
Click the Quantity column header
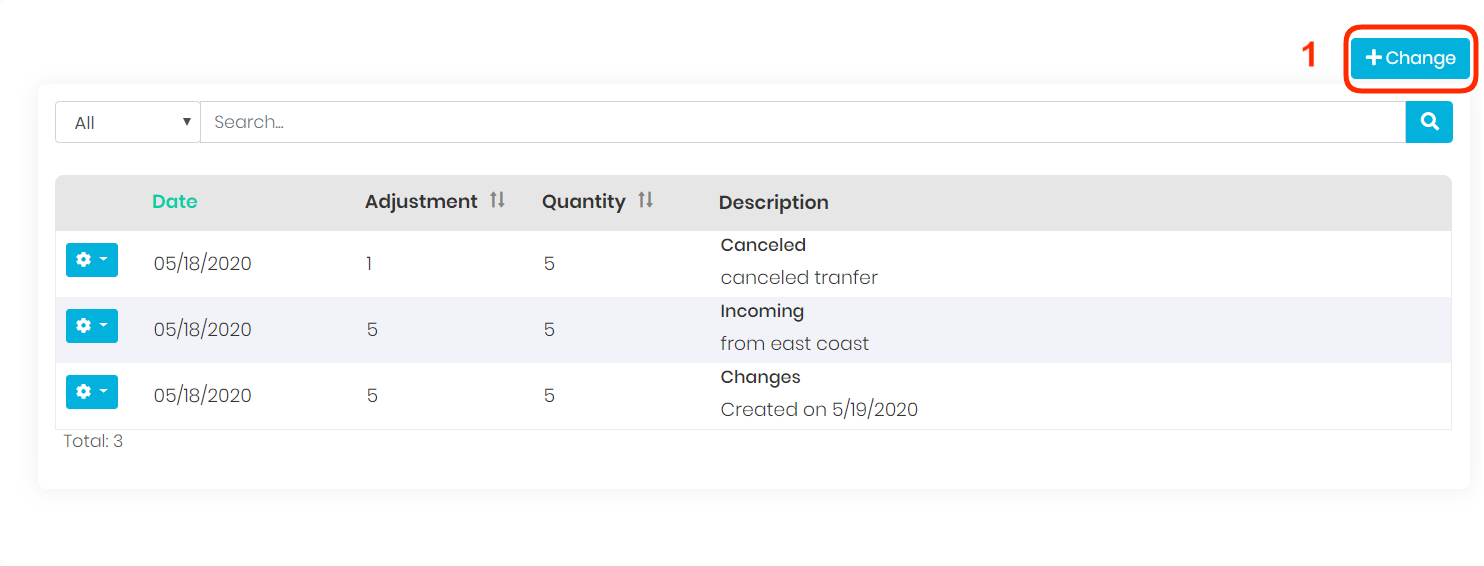583,202
